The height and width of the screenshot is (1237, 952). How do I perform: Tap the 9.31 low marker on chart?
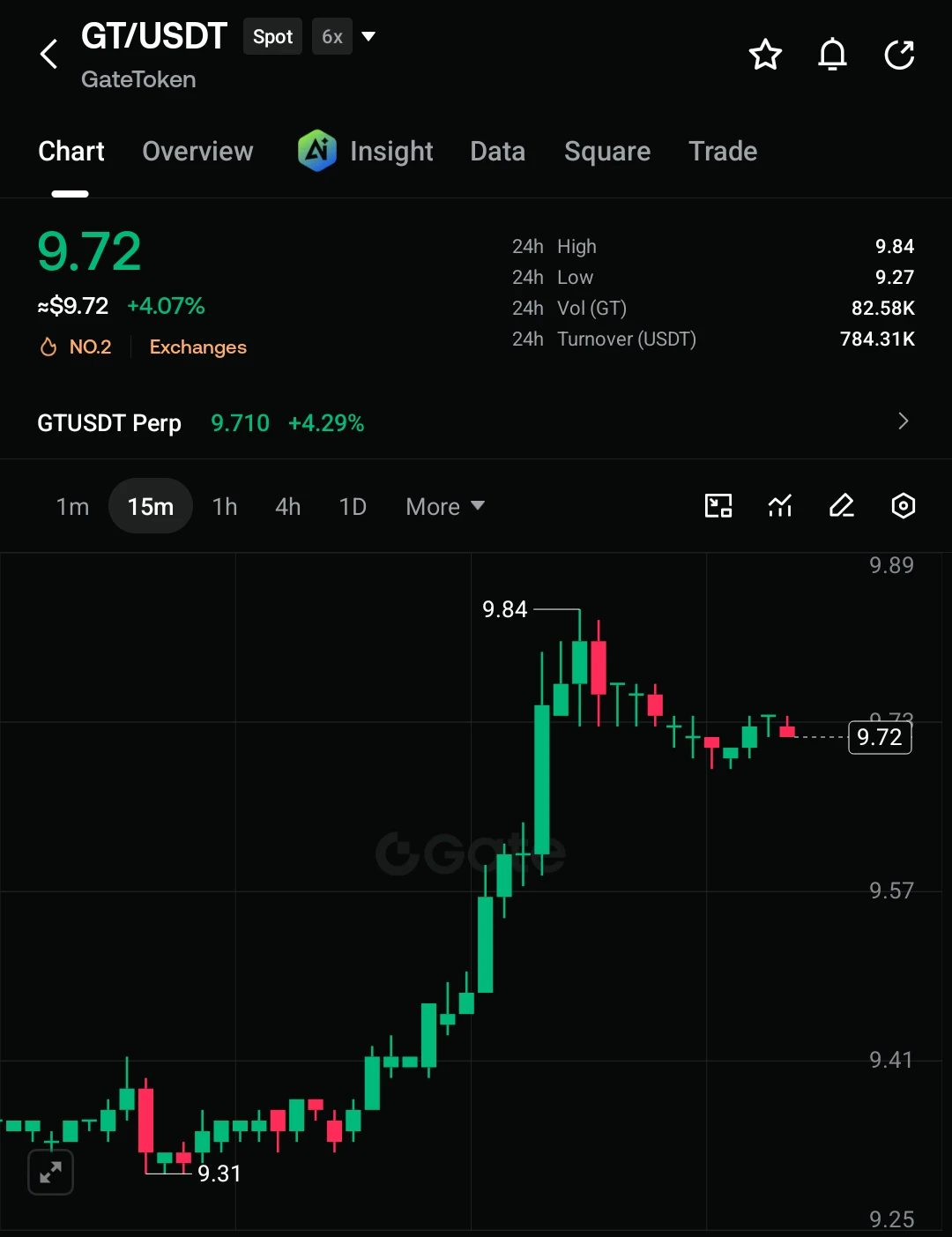coord(219,1174)
